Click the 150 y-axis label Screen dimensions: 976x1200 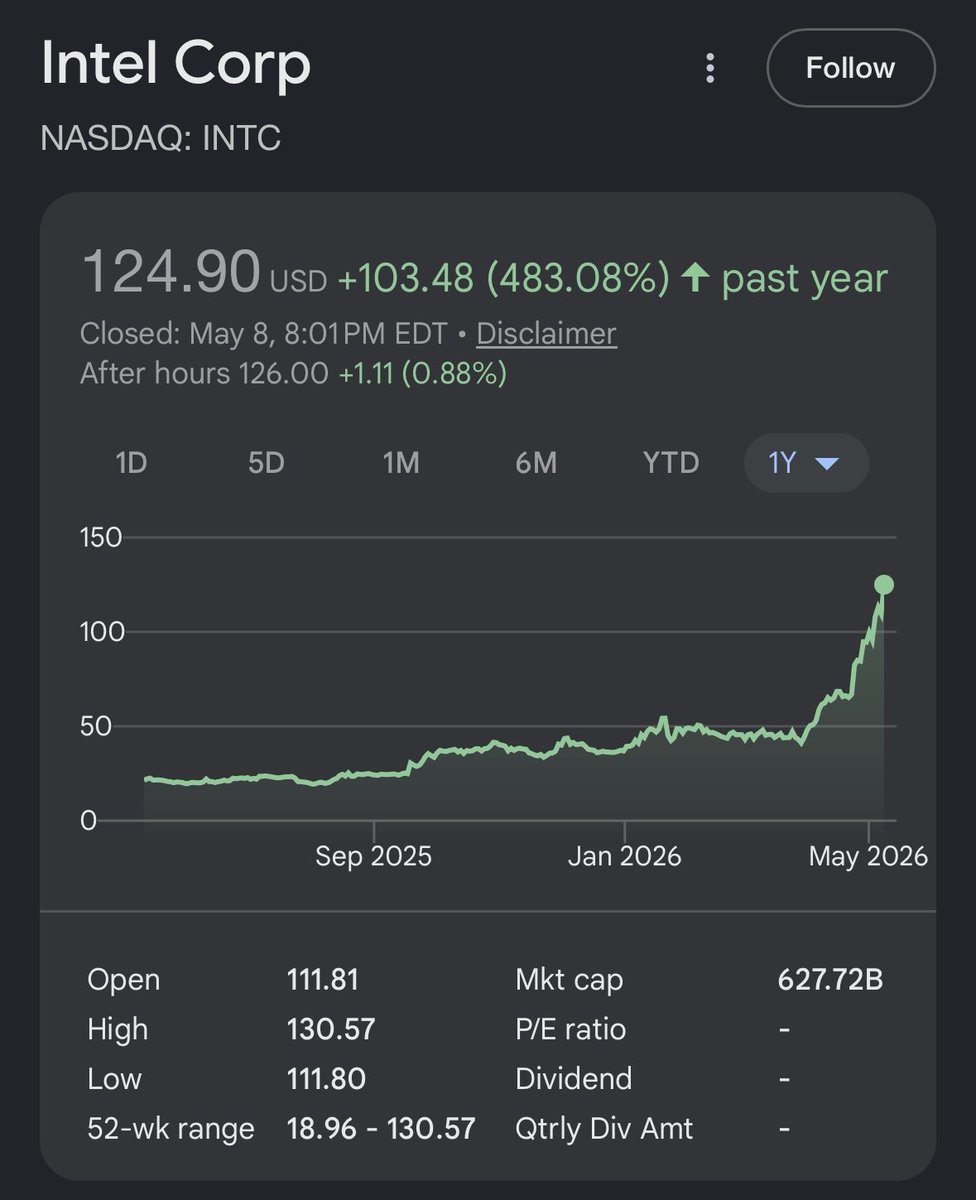(100, 538)
